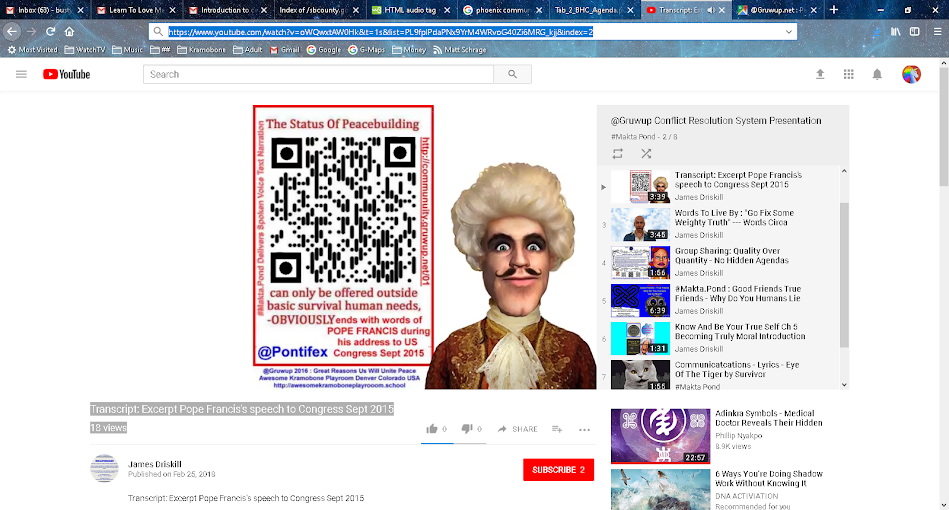
Task: Click the YouTube search magnifier button
Action: coord(513,74)
